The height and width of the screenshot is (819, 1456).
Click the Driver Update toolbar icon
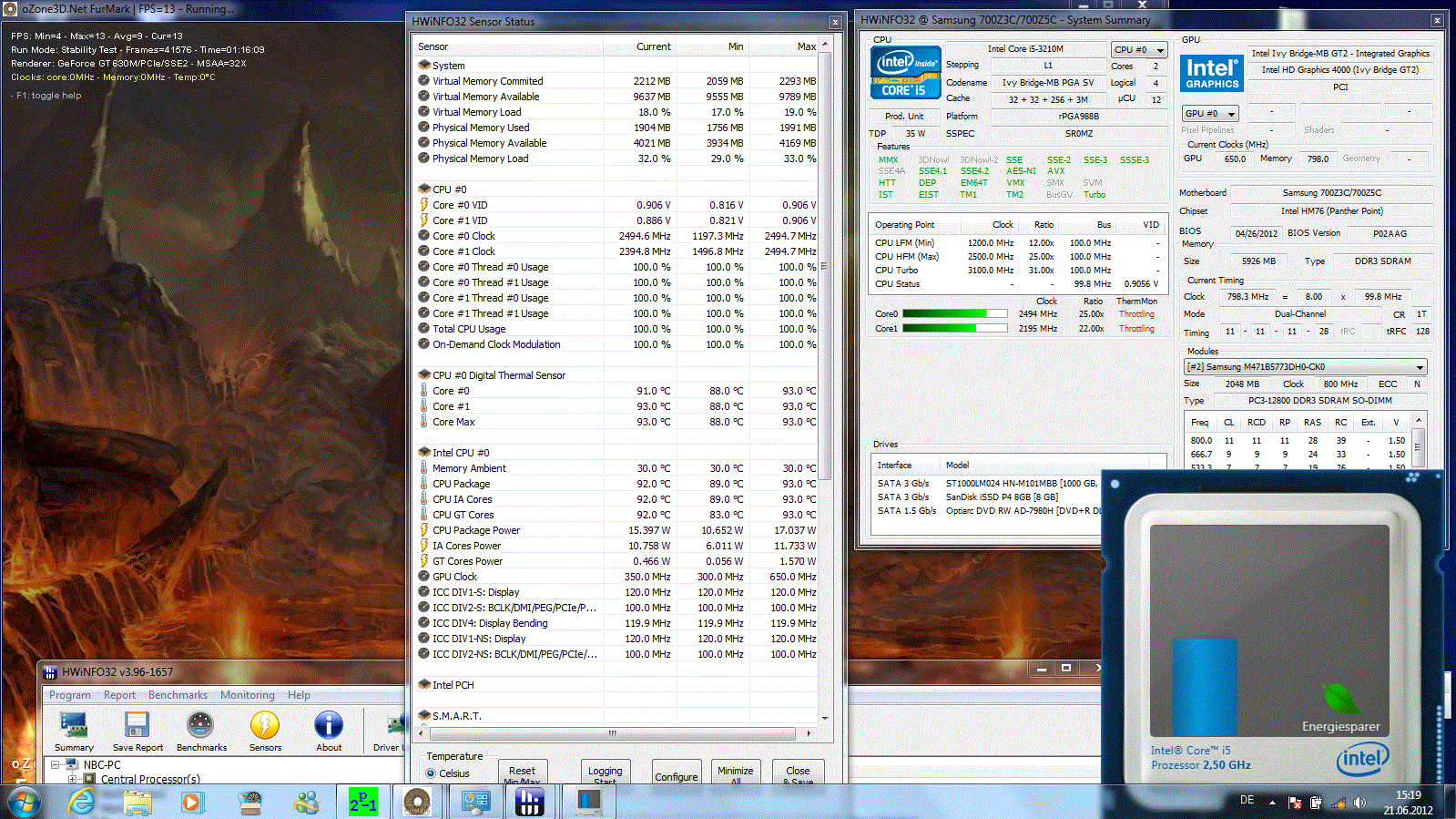pyautogui.click(x=390, y=732)
